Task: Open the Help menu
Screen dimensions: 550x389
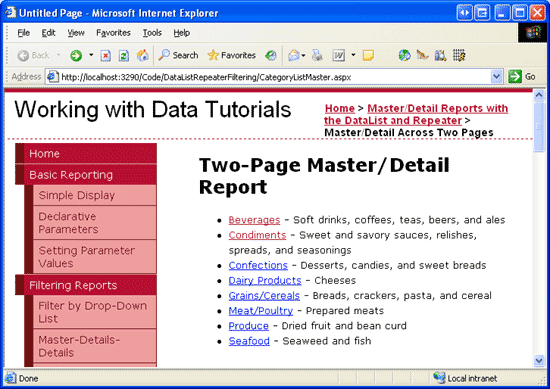Action: [181, 33]
